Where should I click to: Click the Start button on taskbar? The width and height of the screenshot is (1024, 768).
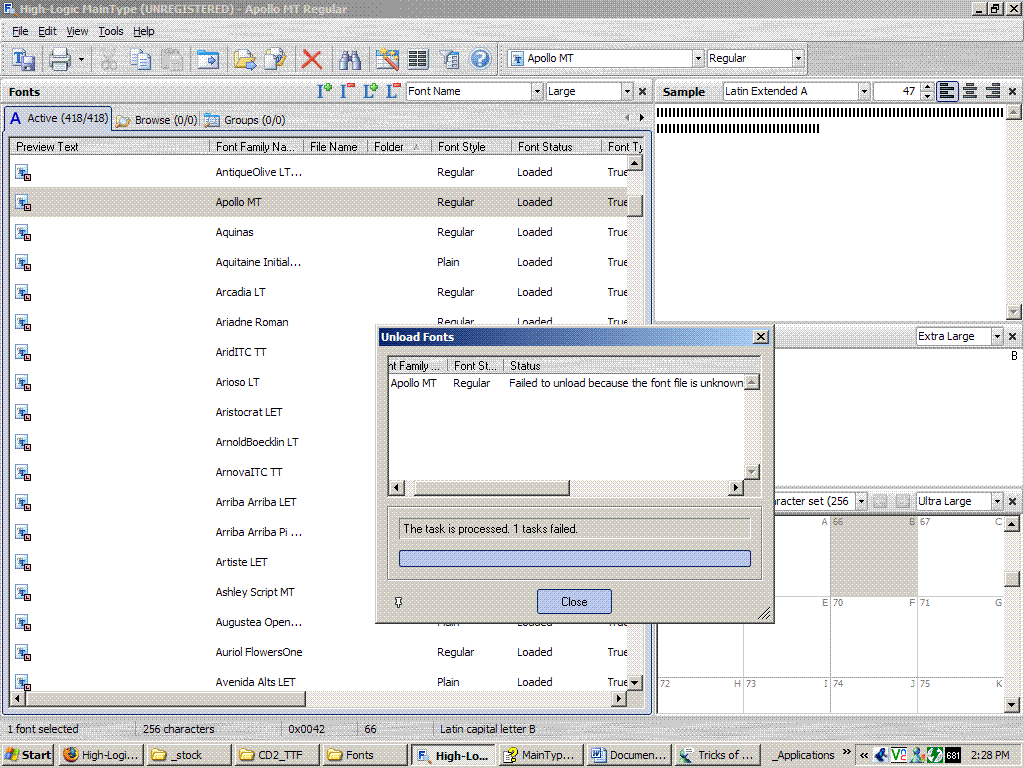tap(29, 755)
